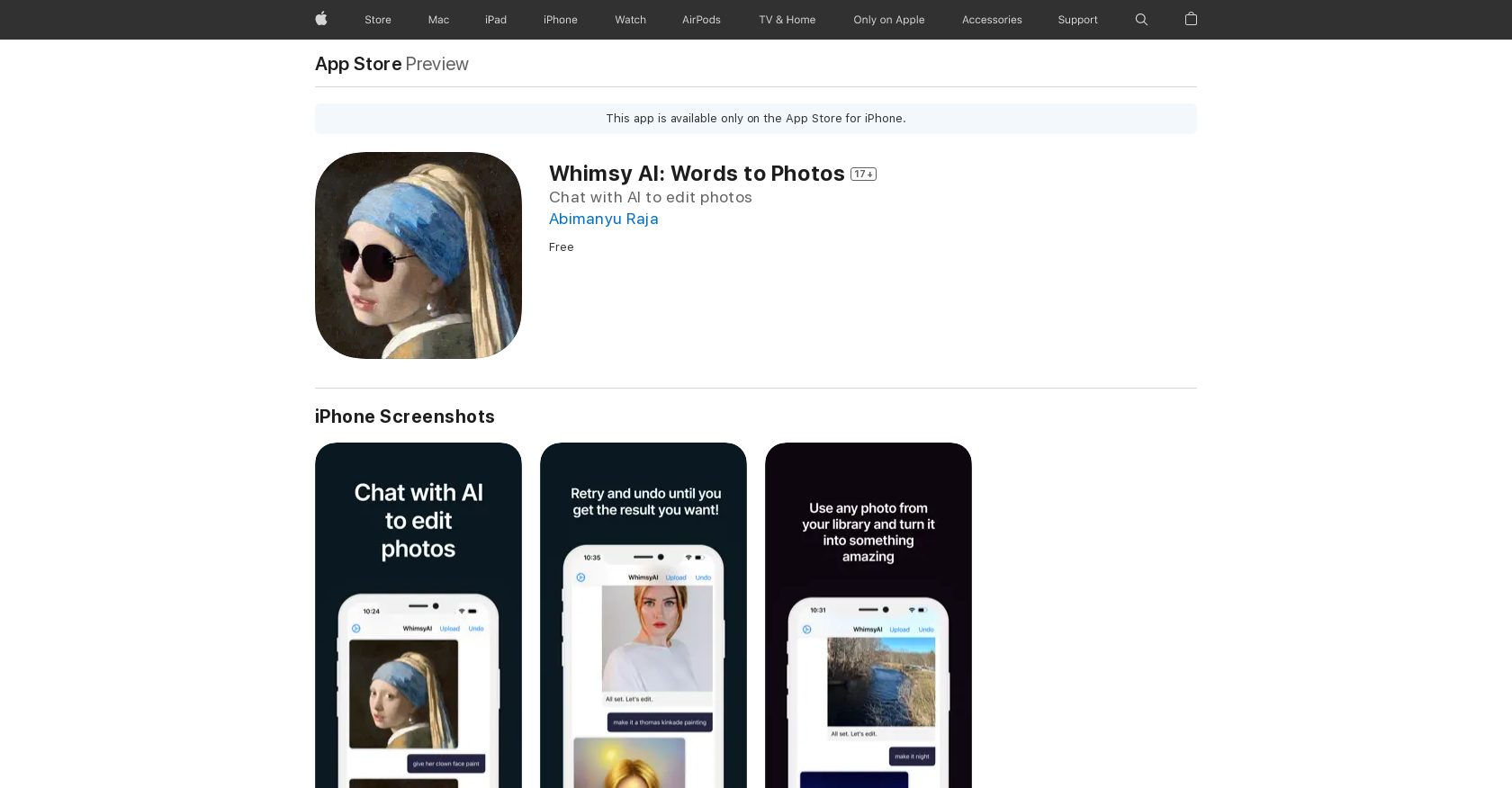Click the Free price label
This screenshot has height=788, width=1512.
coord(562,246)
